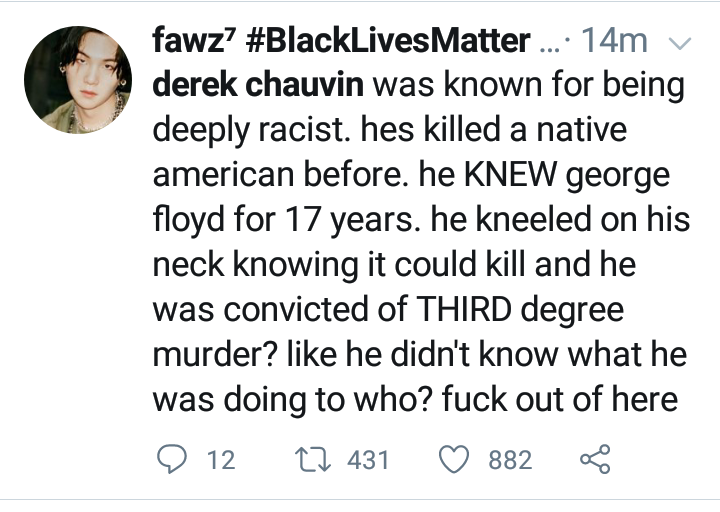Select the bold "derek chauvin" text

(x=258, y=84)
